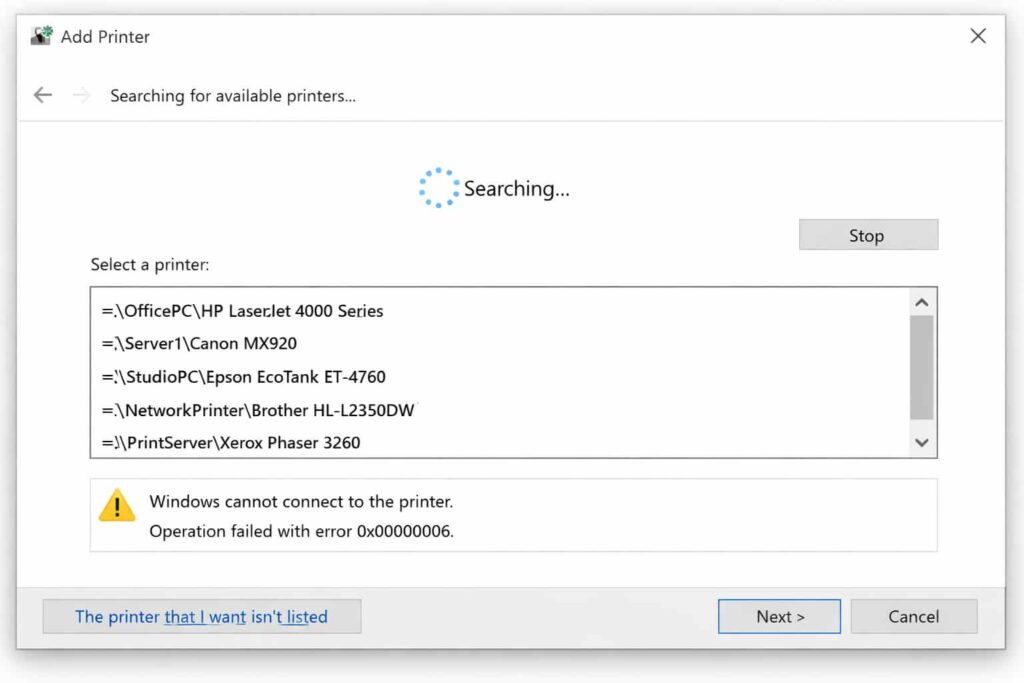1024x683 pixels.
Task: Stop the printer search
Action: (x=867, y=236)
